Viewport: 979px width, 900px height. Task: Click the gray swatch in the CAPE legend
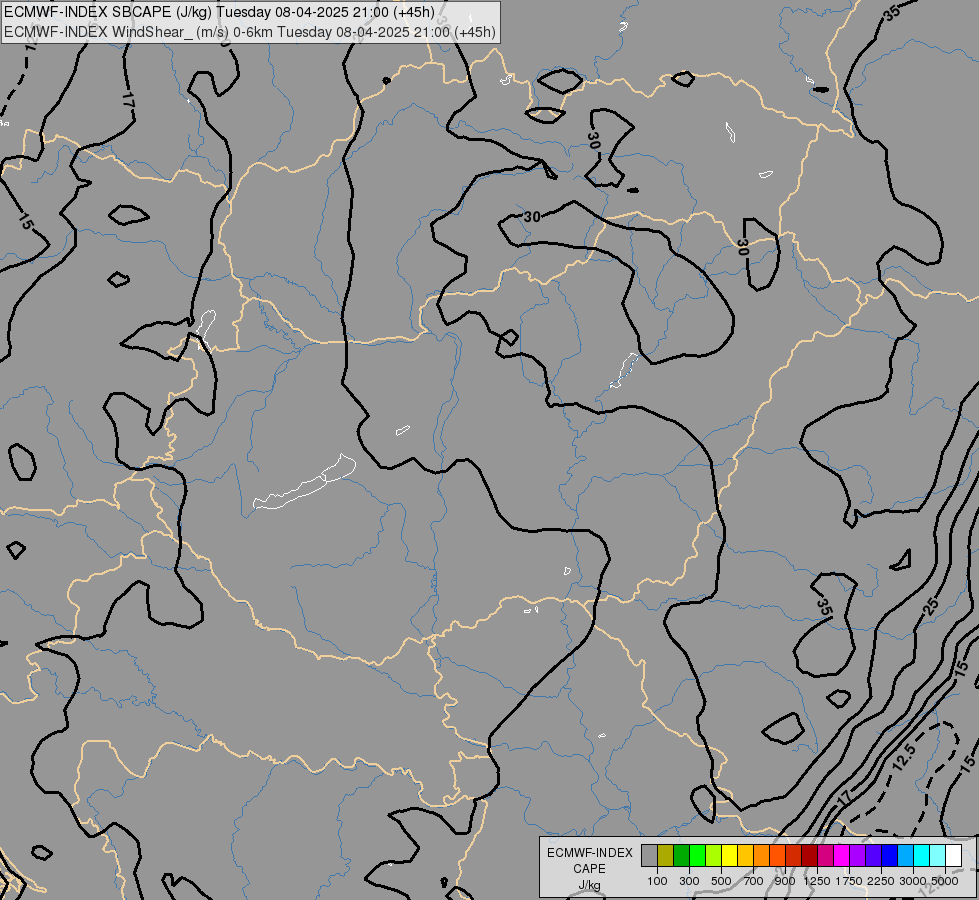point(649,855)
